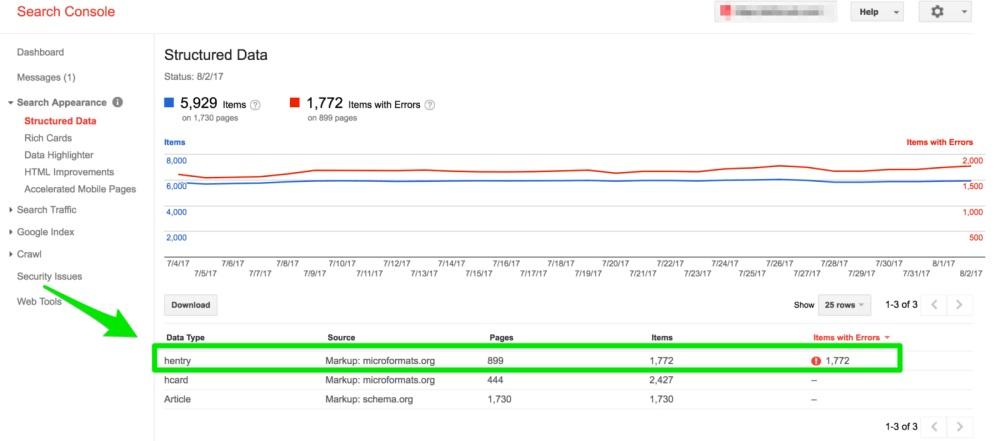This screenshot has width=1000, height=441.
Task: Click help icon next to 5,929 Items
Action: (x=255, y=104)
